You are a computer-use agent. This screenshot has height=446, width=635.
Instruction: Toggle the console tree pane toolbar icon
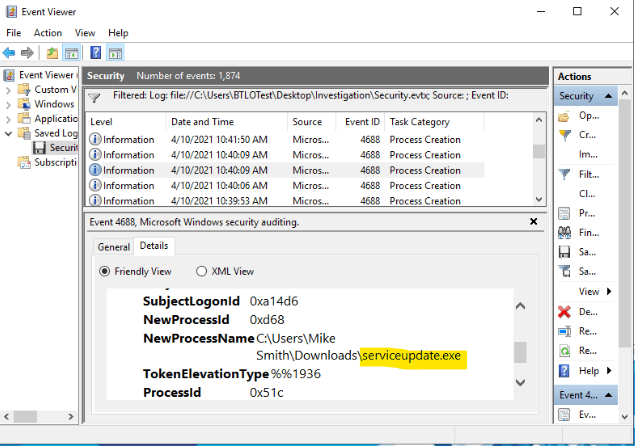point(72,53)
